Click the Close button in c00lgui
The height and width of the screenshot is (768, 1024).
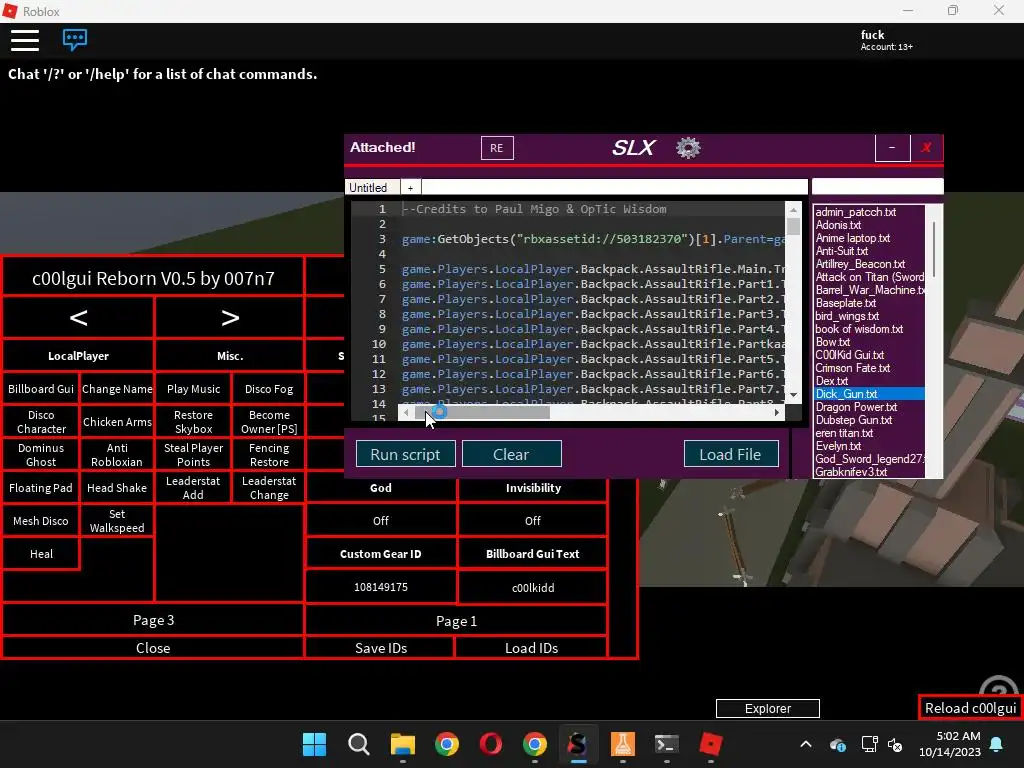click(153, 648)
